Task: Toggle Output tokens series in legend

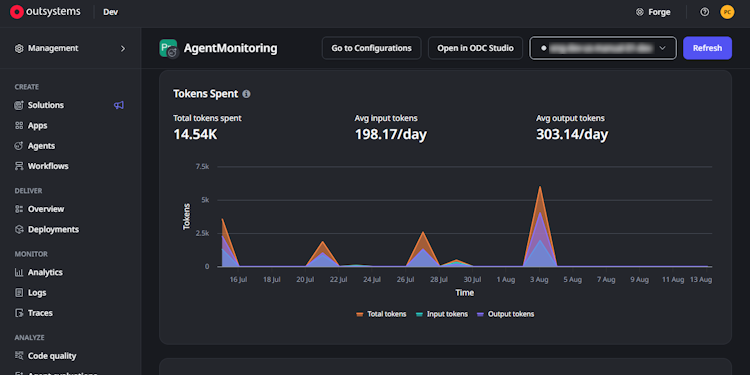Action: tap(506, 314)
